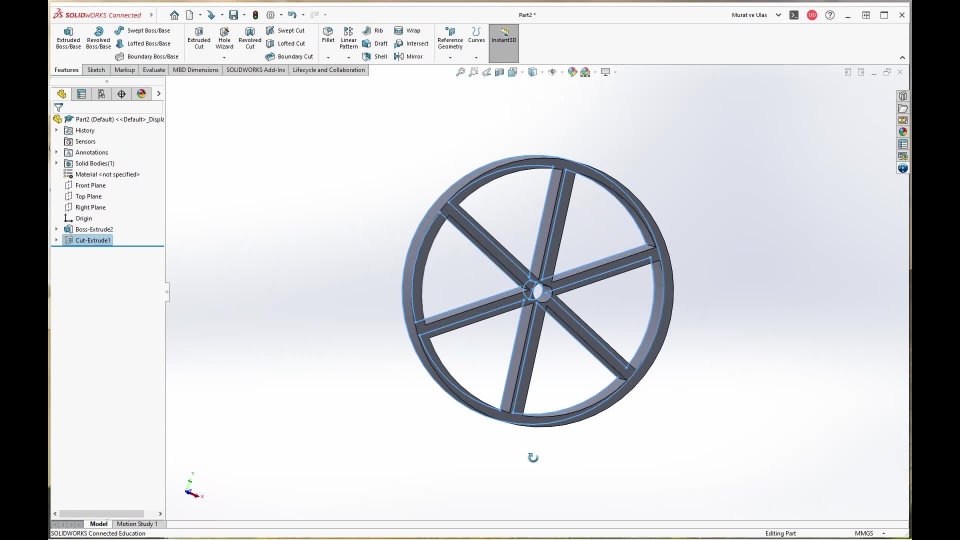
Task: Expand the Solid Bodies(1) node
Action: 56,163
